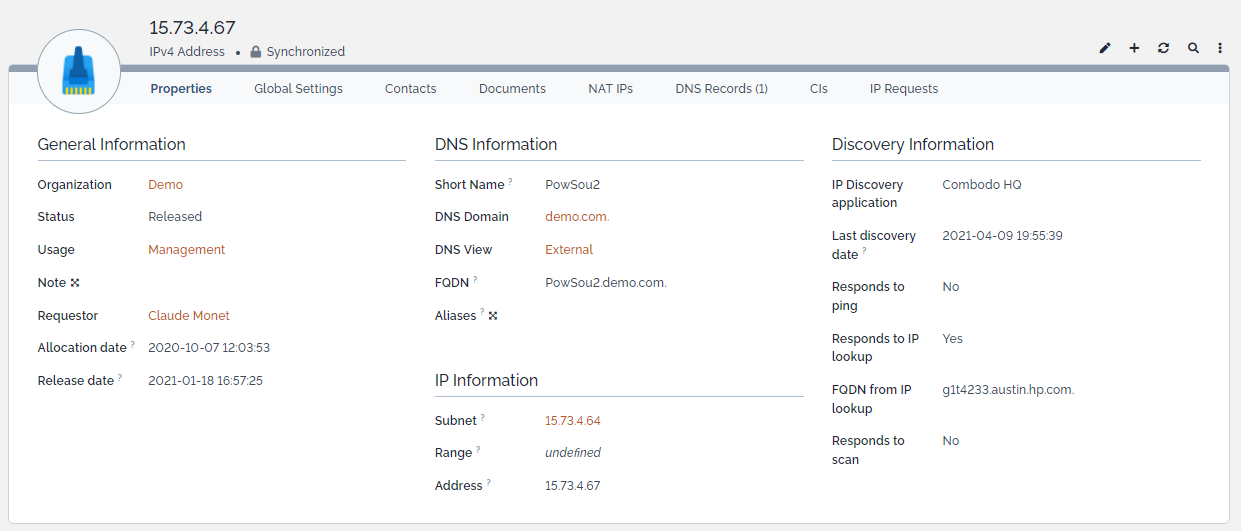This screenshot has width=1241, height=531.
Task: Expand the Note field fullscreen icon
Action: point(75,283)
